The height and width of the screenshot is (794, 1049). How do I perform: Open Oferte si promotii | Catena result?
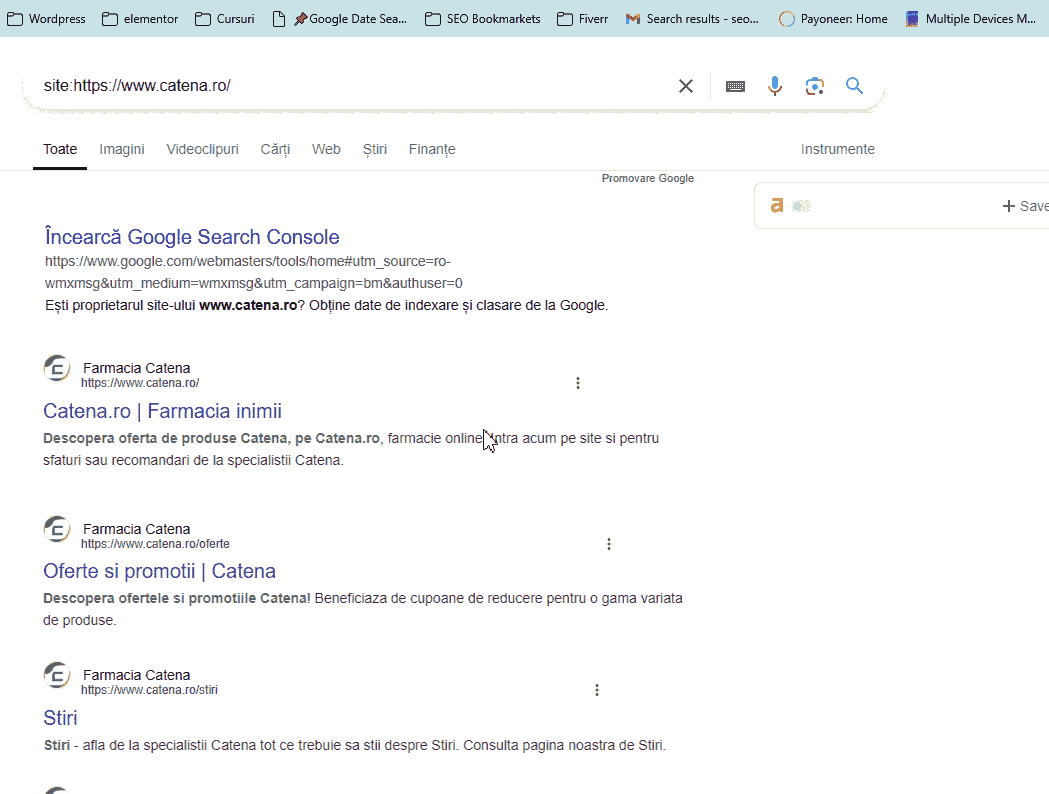(159, 571)
